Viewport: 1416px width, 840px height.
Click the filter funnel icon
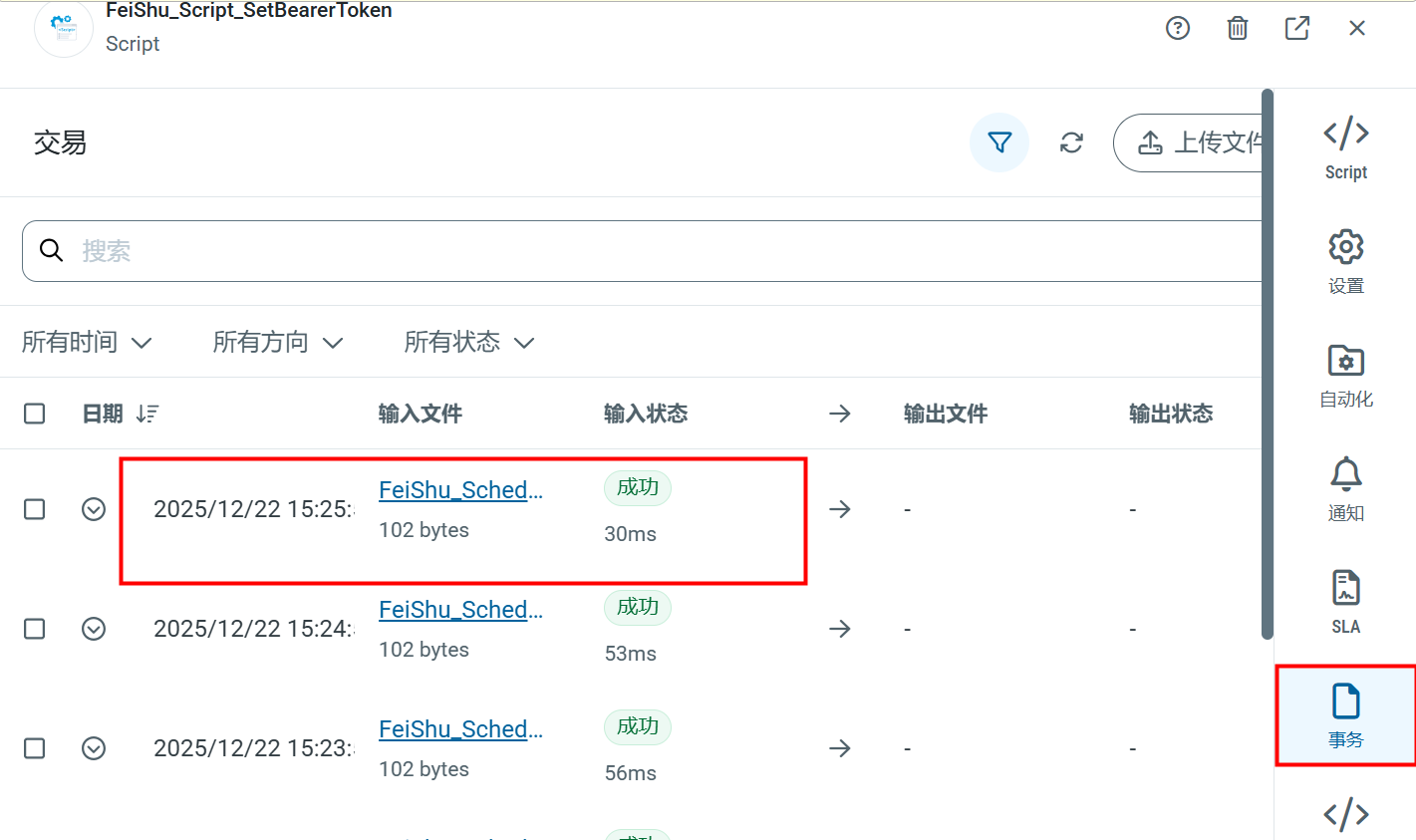pyautogui.click(x=999, y=142)
